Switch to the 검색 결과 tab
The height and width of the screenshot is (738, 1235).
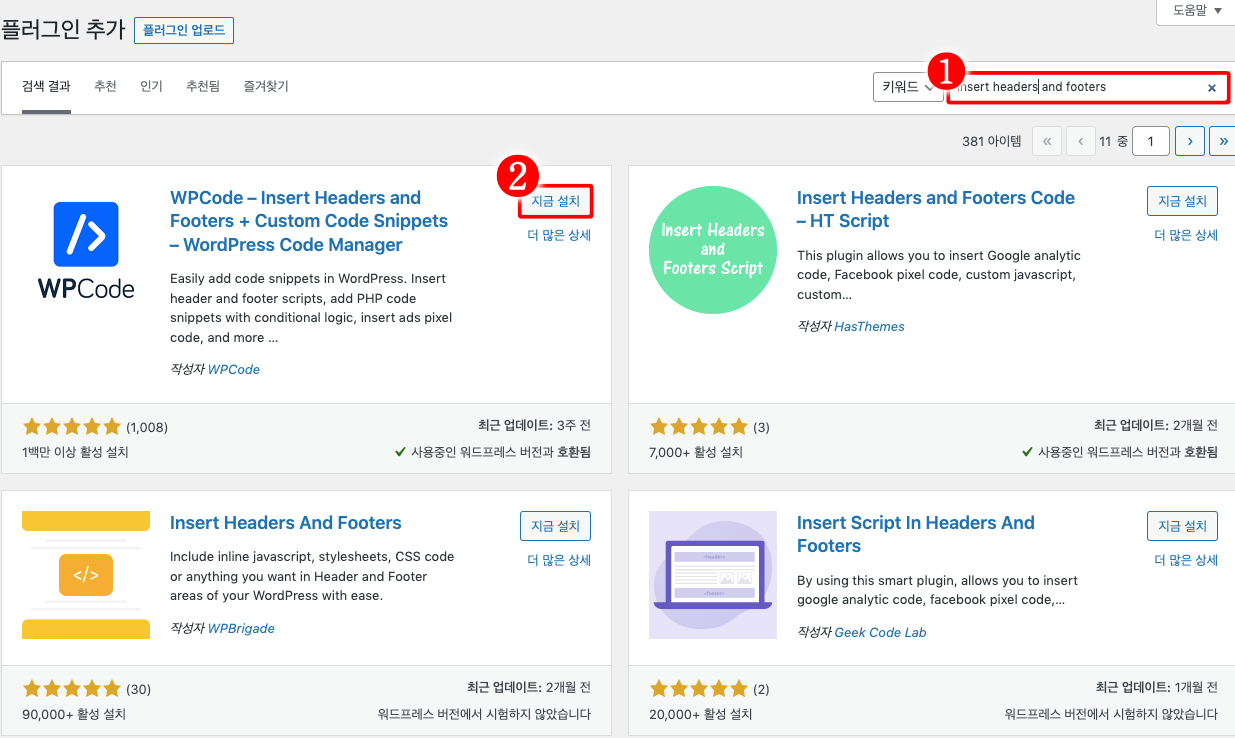click(x=47, y=87)
